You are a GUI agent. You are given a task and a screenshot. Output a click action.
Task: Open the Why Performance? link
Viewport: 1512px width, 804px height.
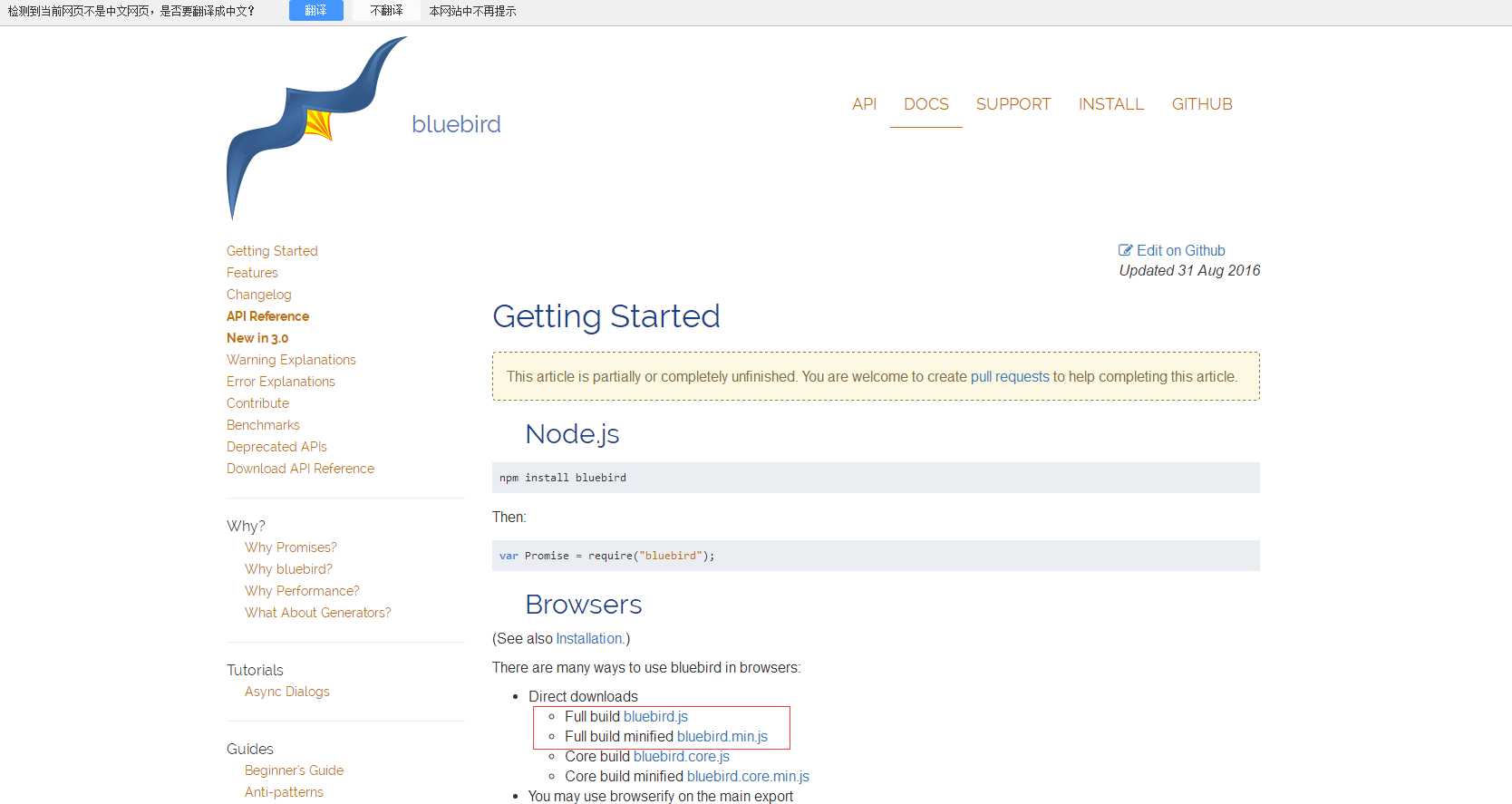pyautogui.click(x=302, y=591)
